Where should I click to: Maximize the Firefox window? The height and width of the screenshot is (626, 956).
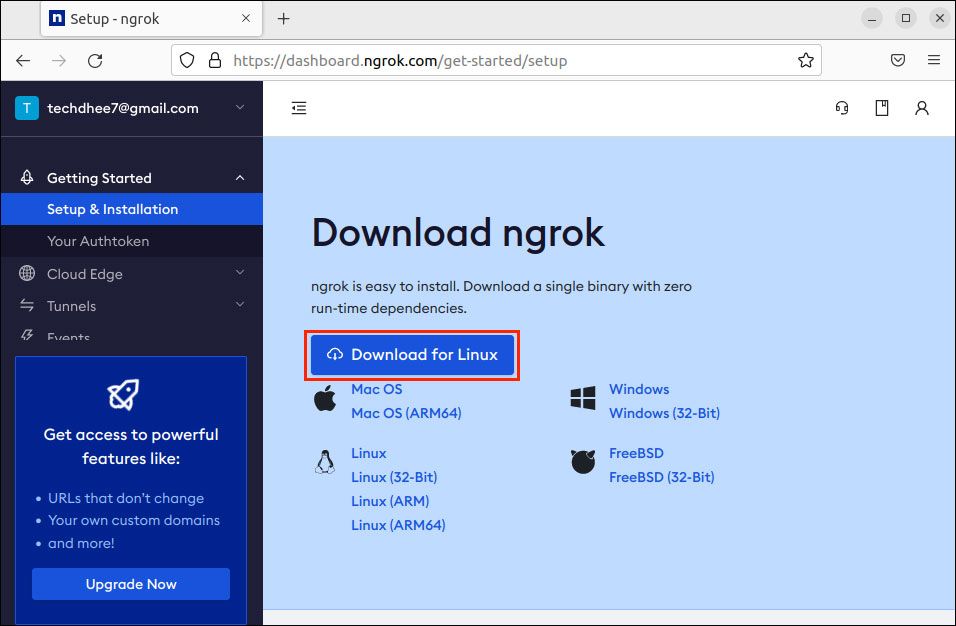906,18
